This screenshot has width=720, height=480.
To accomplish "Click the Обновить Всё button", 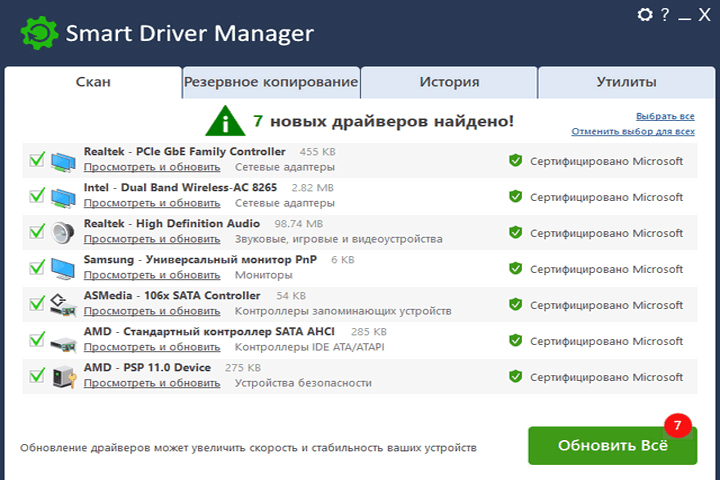I will coord(613,446).
